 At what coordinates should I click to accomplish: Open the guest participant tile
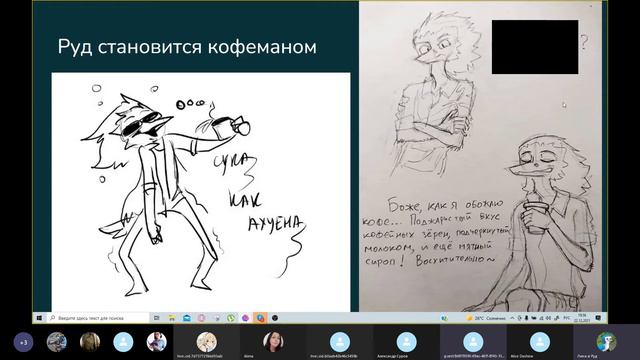pos(473,342)
